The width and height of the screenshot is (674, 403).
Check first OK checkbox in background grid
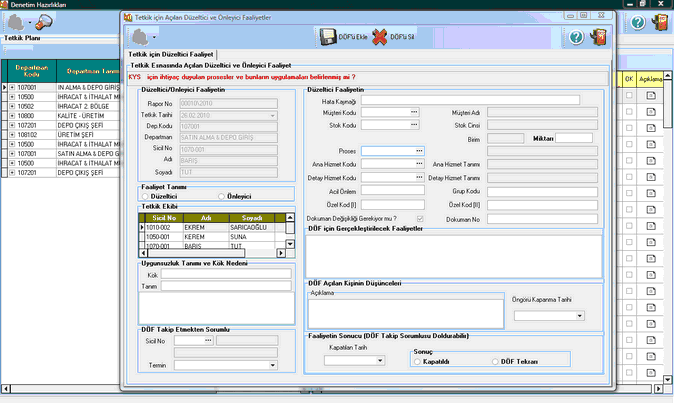tap(629, 95)
